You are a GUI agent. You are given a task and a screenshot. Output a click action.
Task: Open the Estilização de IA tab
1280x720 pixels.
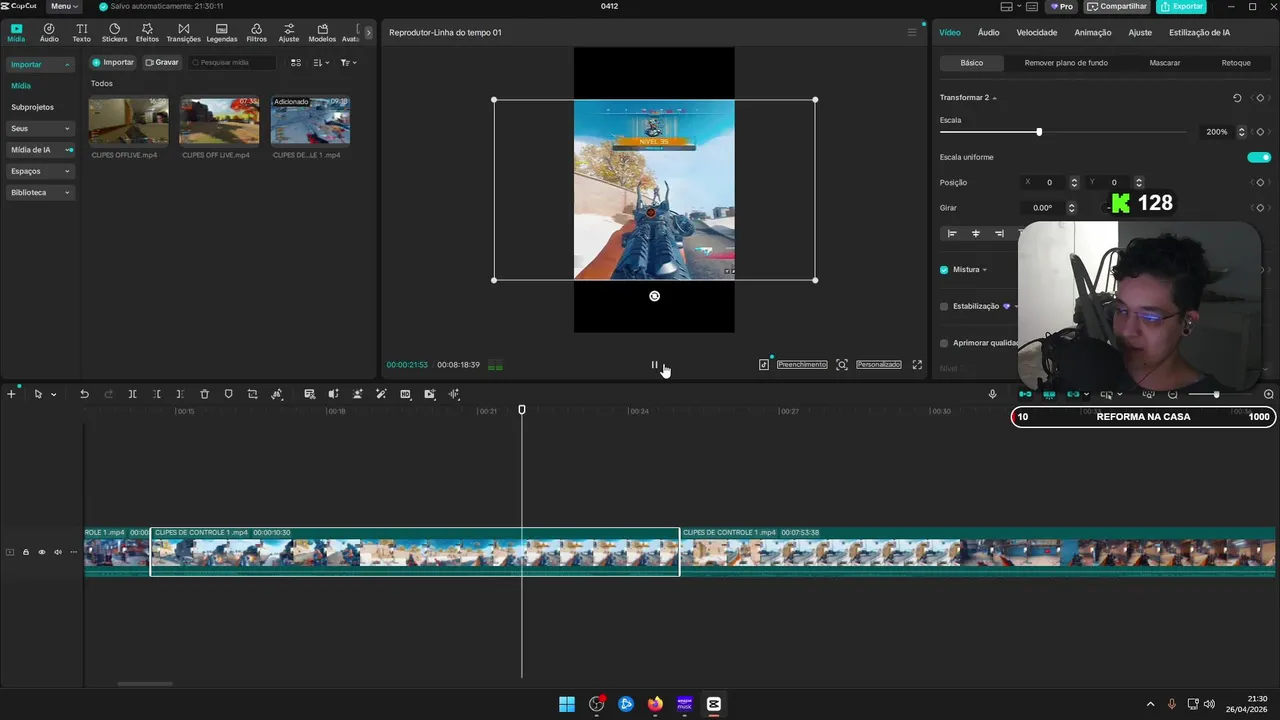click(x=1199, y=32)
